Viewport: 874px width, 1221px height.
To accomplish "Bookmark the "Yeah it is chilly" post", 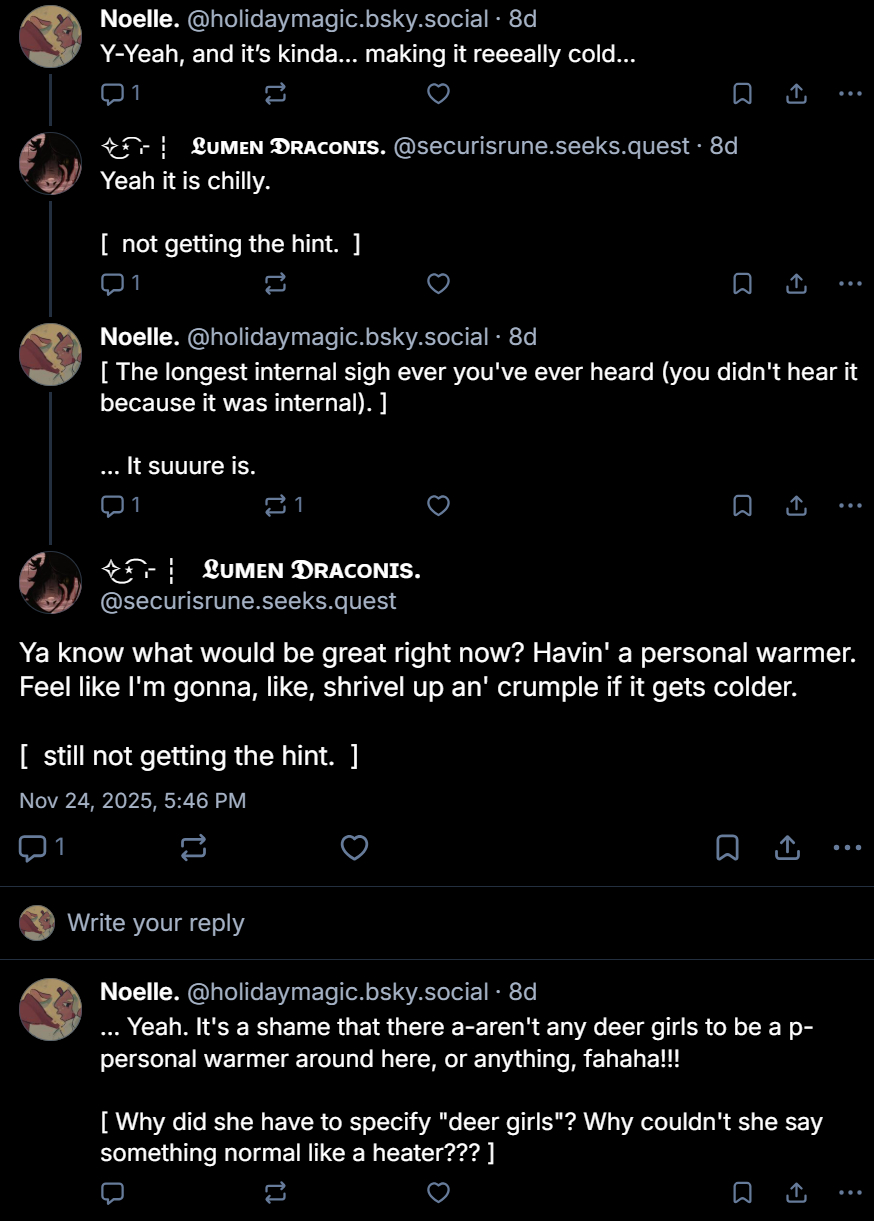I will point(742,284).
